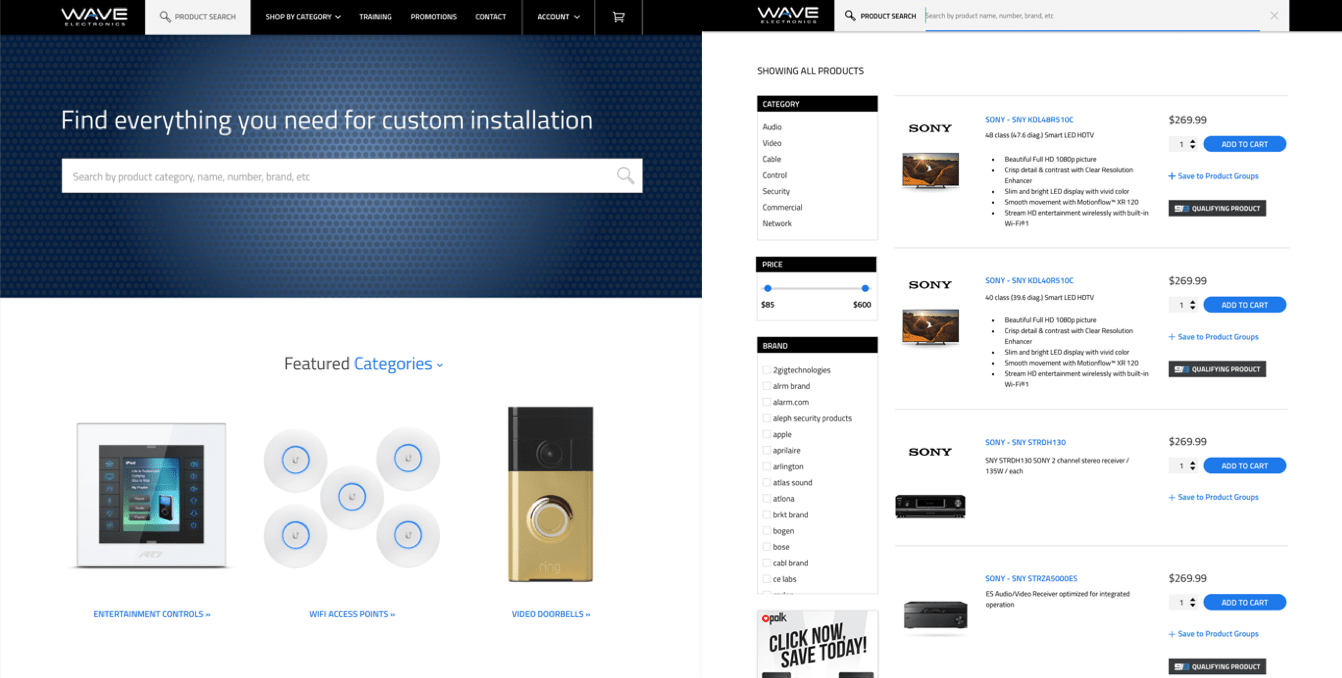Click Qualifying Product badge for SNY STRZA5000ES

click(x=1217, y=666)
